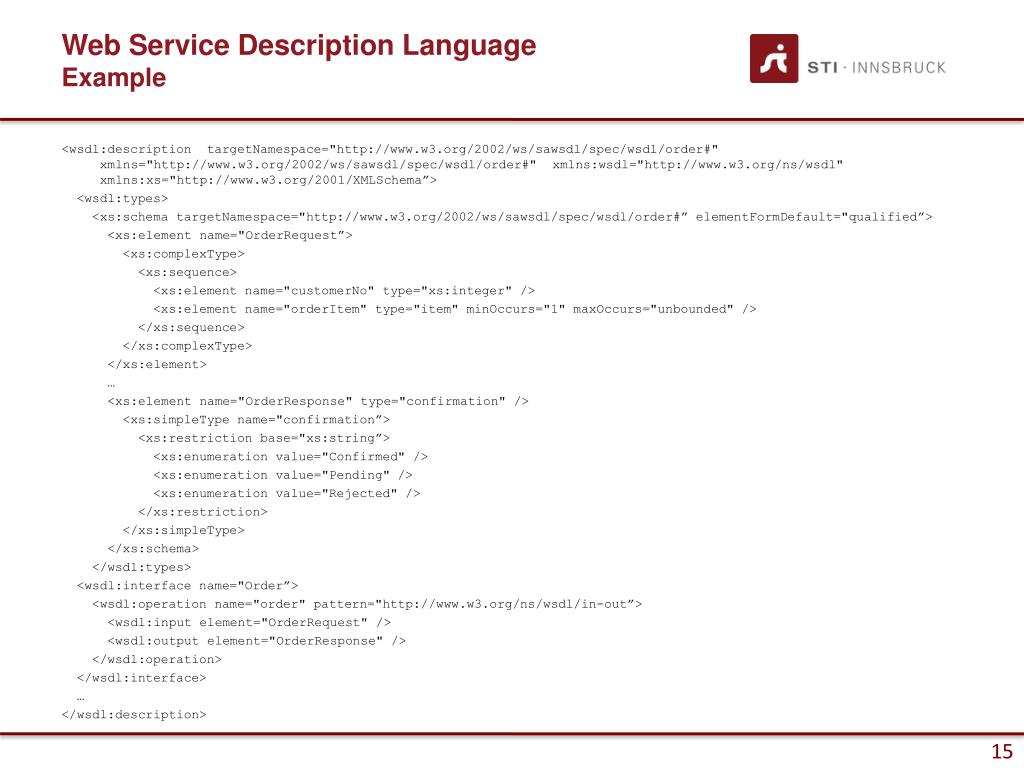Click the wsdl:output element="OrderResponse" line
Image resolution: width=1024 pixels, height=768 pixels.
[x=257, y=641]
